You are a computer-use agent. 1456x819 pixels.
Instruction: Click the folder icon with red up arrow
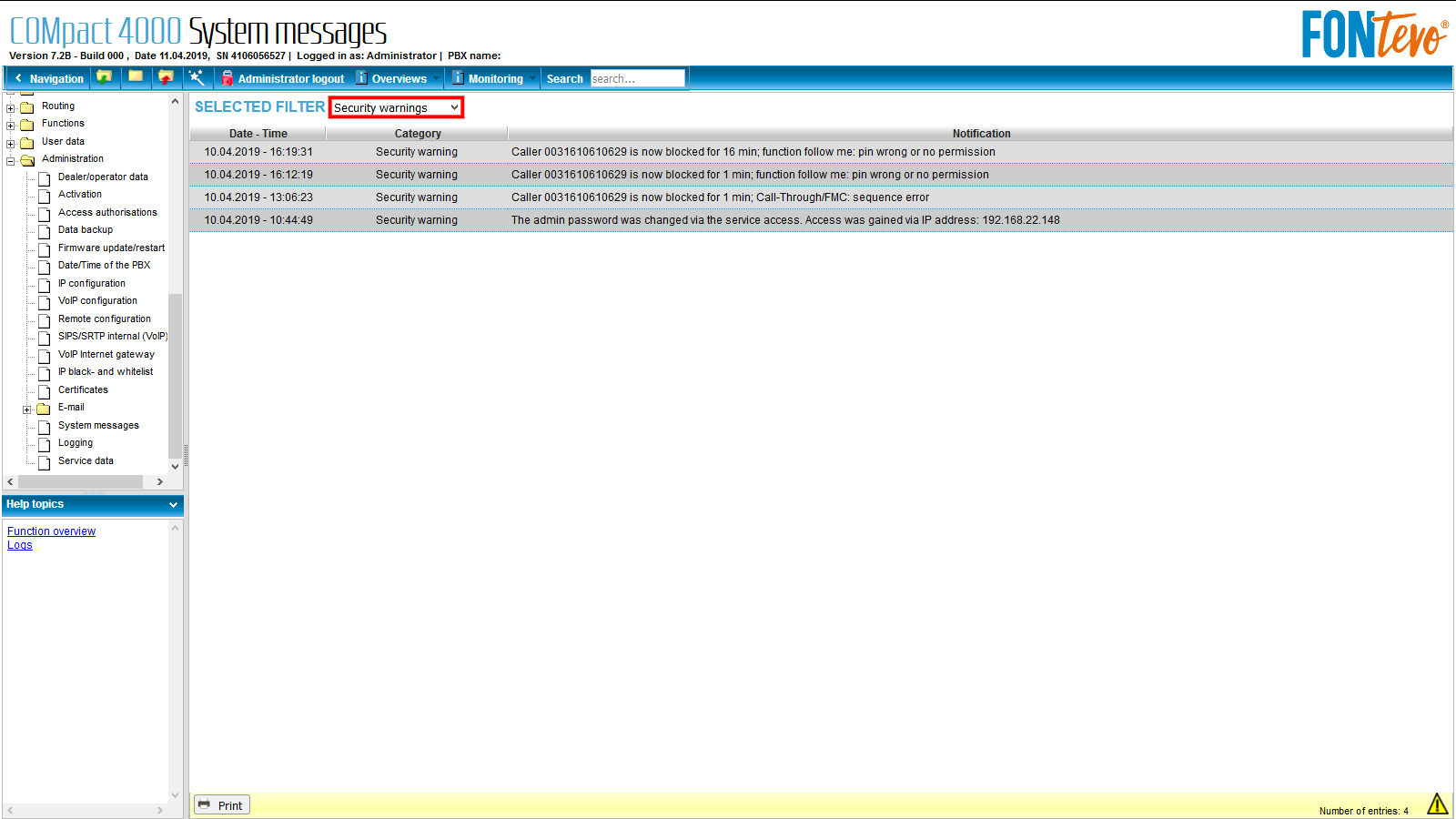click(166, 77)
